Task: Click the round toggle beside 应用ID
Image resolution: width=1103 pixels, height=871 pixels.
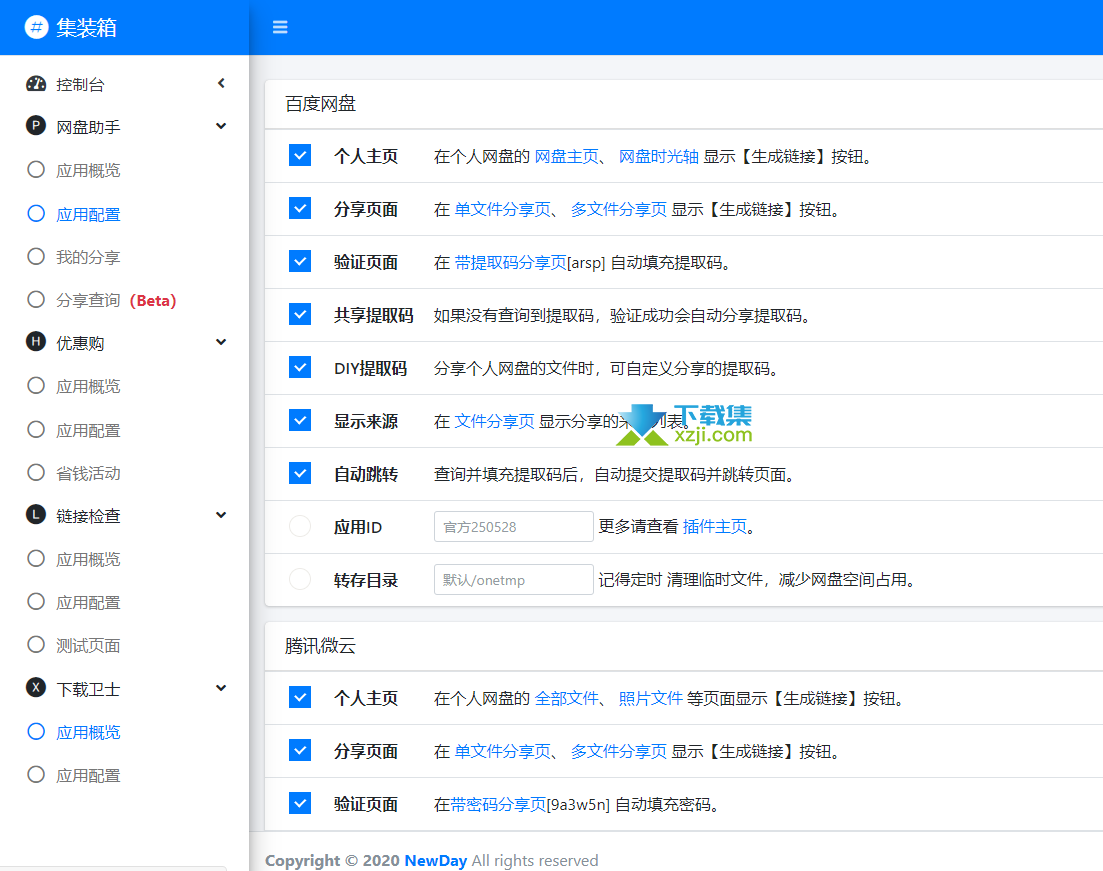Action: point(300,526)
